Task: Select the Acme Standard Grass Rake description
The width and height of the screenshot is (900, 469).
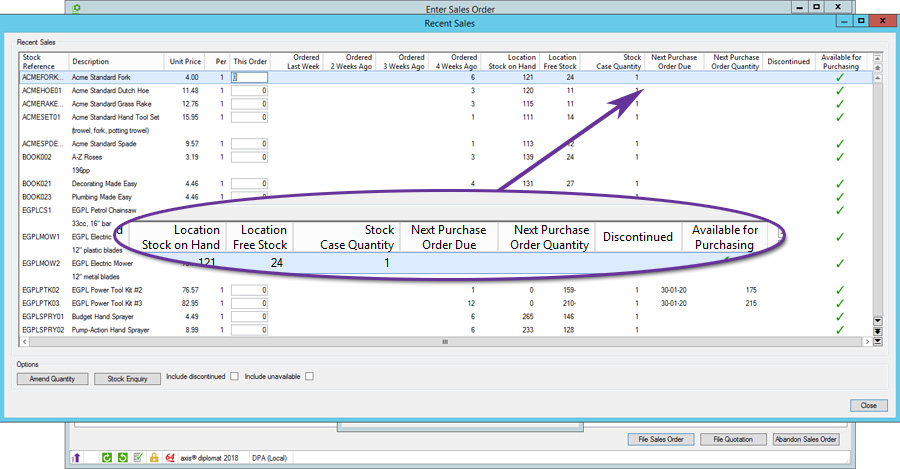Action: coord(111,104)
